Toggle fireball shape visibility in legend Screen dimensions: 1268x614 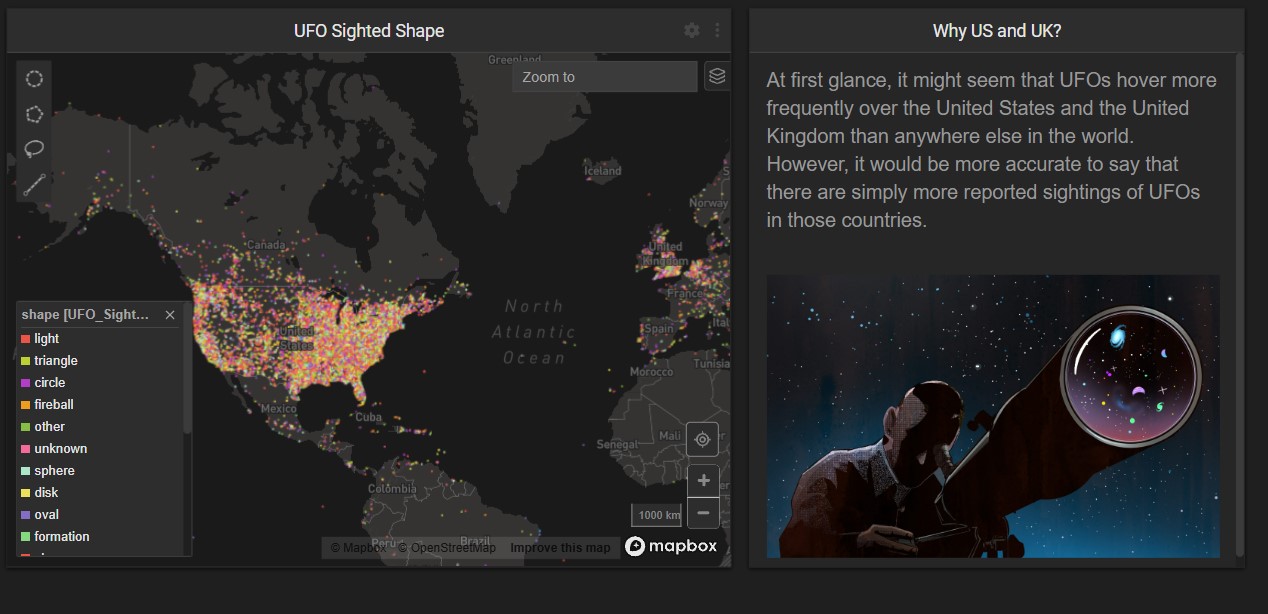pyautogui.click(x=53, y=405)
